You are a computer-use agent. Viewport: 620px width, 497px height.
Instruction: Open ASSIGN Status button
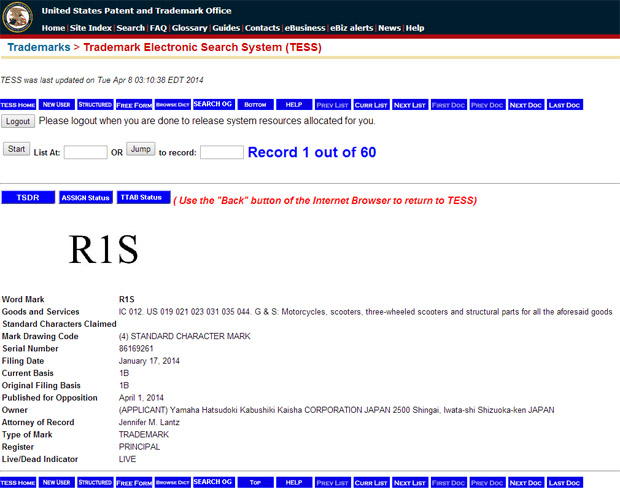click(86, 197)
